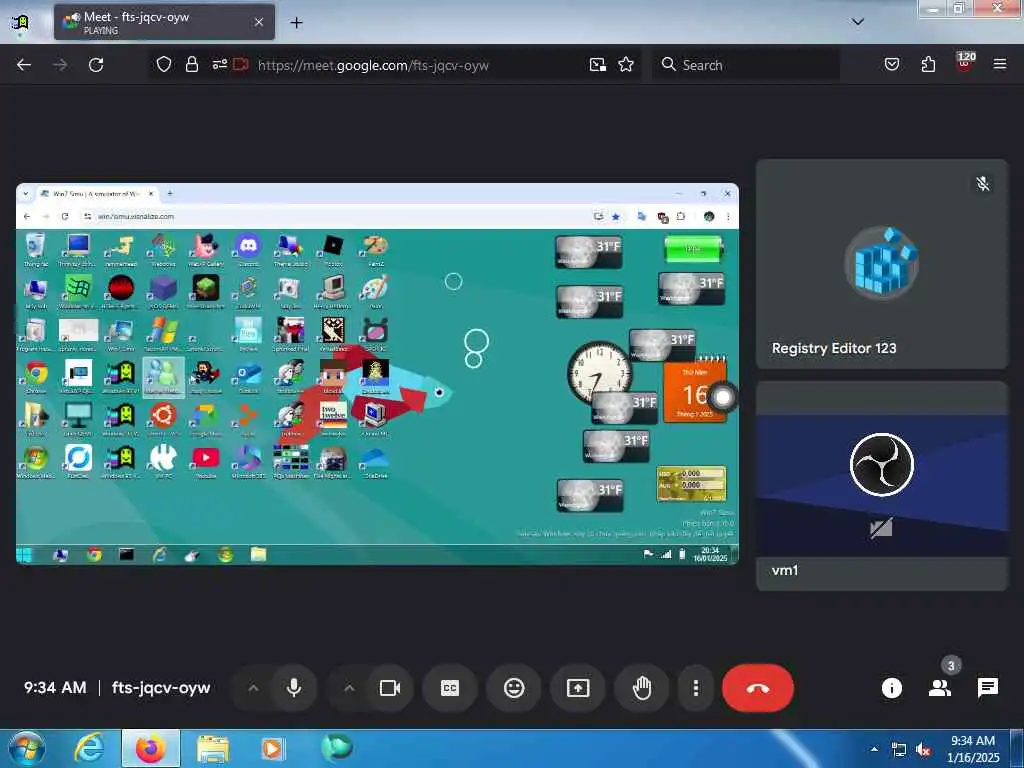Send an emoji reaction in Meet
The height and width of the screenshot is (768, 1024).
pos(514,688)
